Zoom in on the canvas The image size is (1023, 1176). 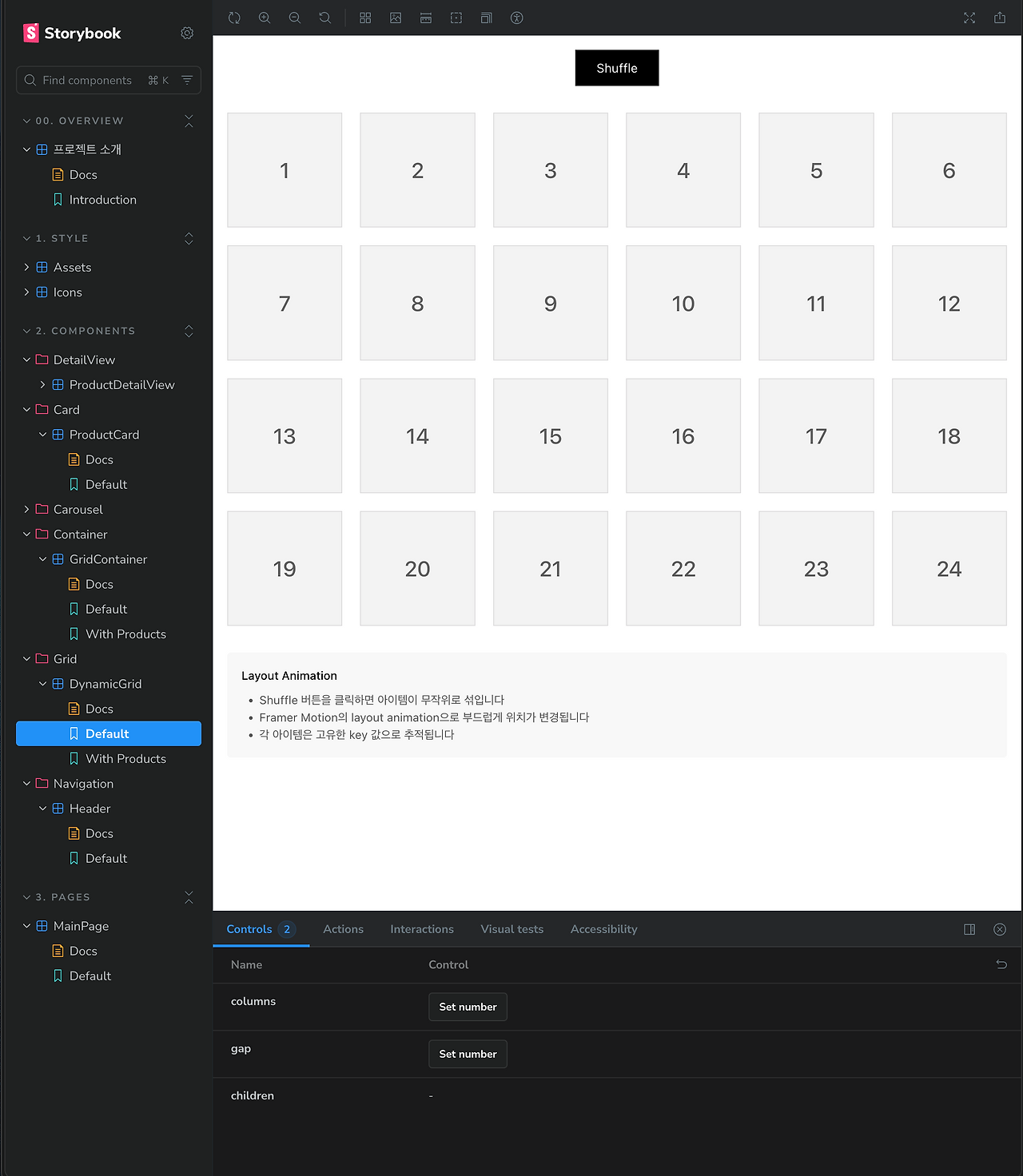pyautogui.click(x=265, y=18)
